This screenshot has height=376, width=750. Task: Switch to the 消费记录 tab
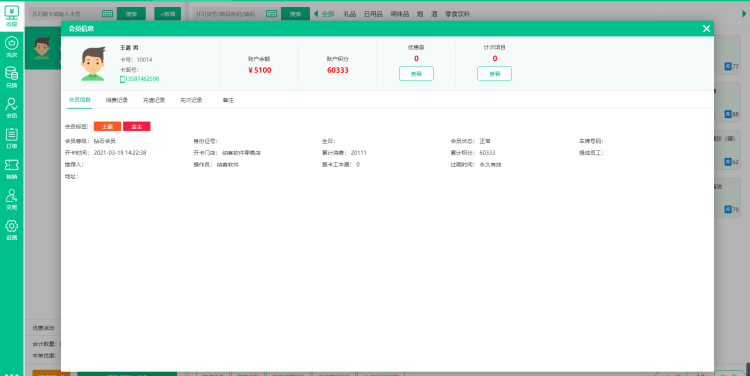[117, 100]
